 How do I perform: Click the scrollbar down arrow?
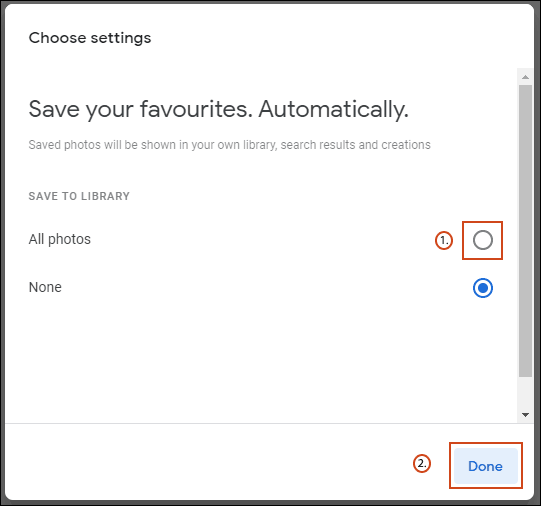tap(525, 415)
